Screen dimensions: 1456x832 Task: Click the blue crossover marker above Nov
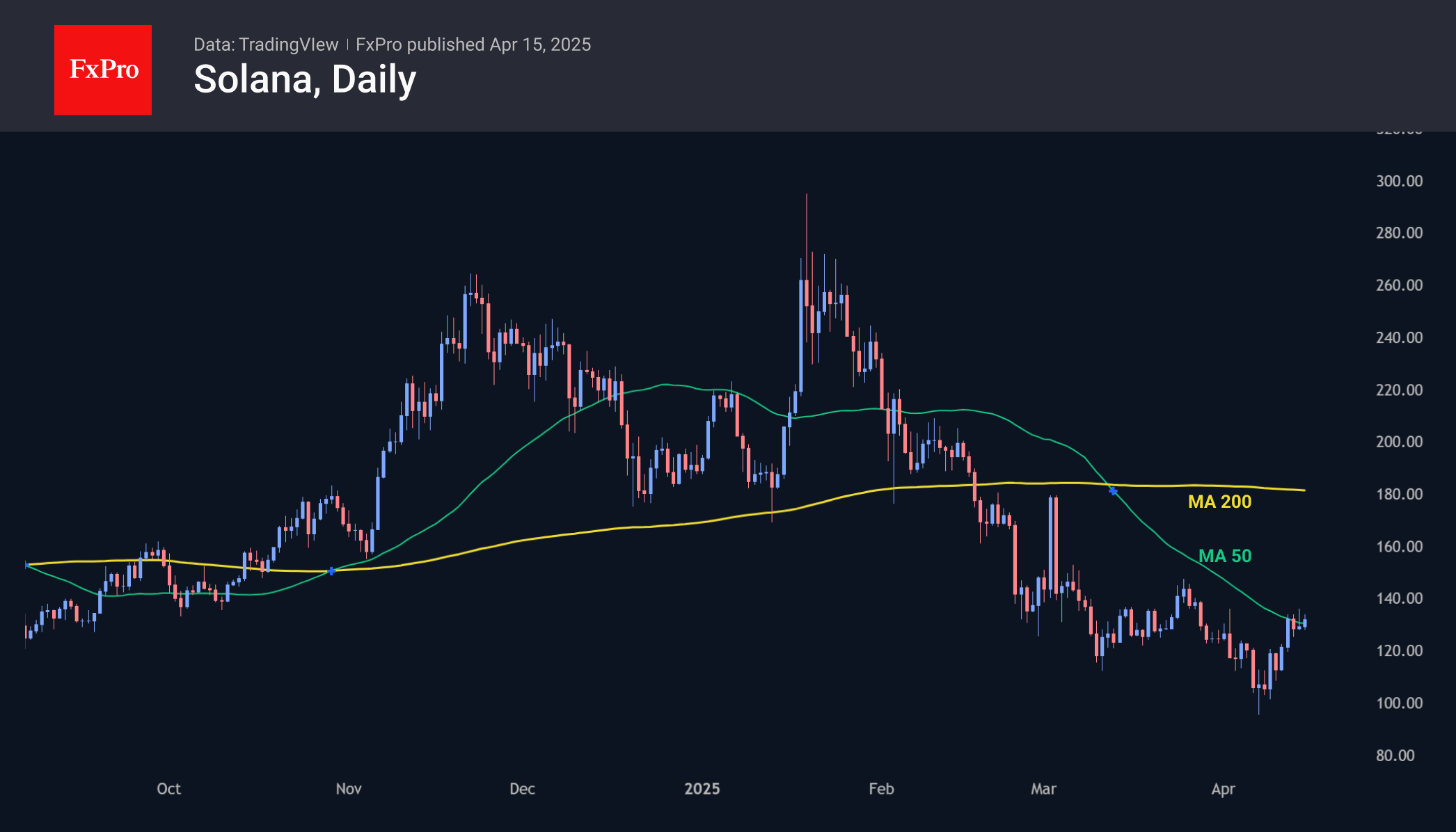tap(331, 571)
